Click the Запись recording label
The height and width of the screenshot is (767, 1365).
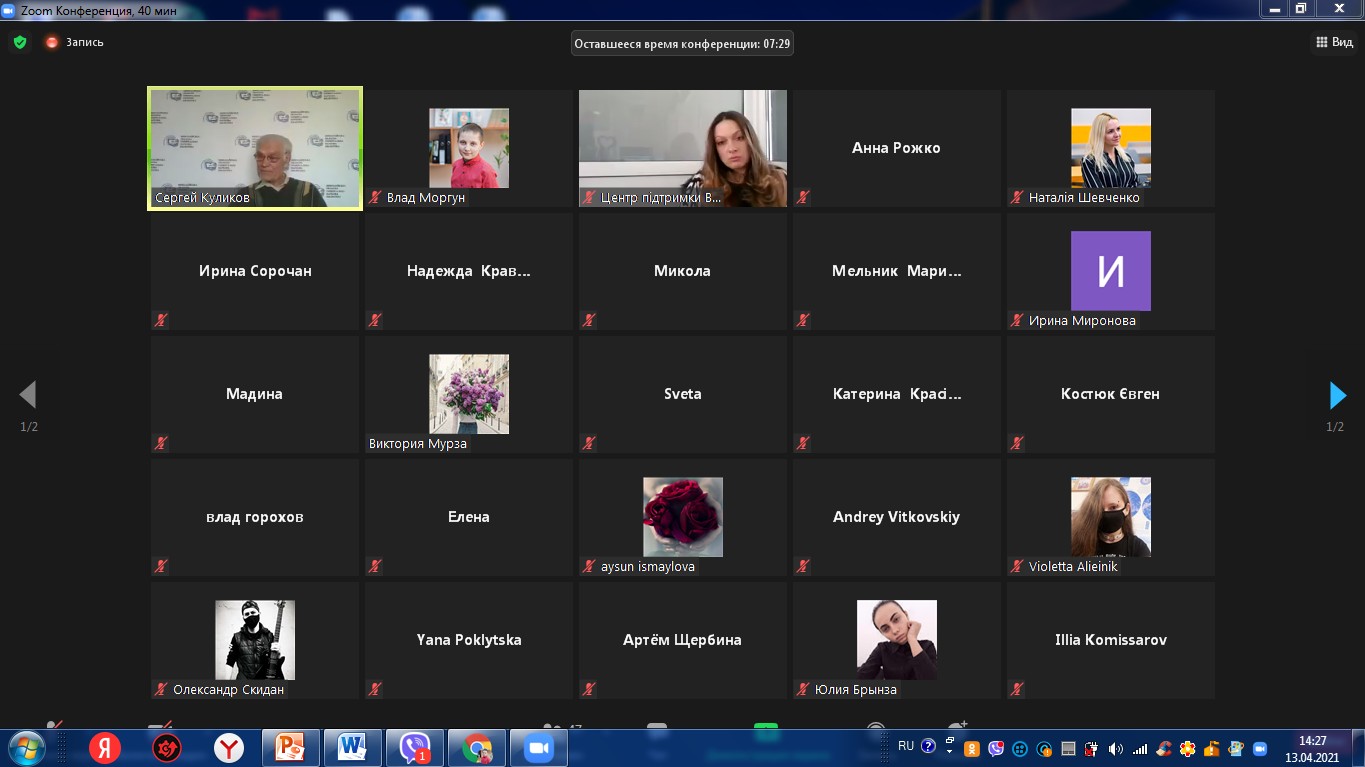coord(85,42)
